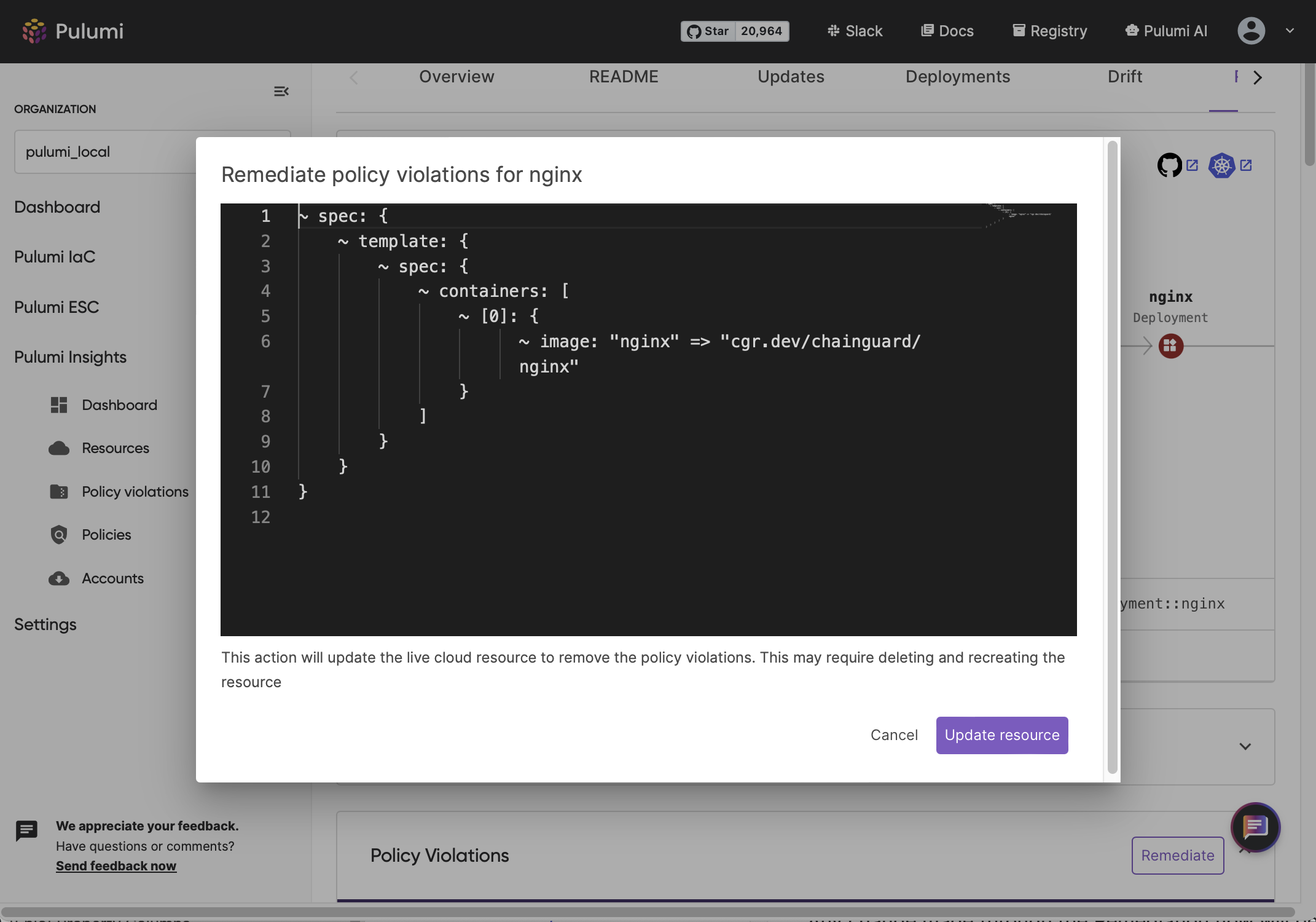Click the 'template: {' line in diff
Image resolution: width=1316 pixels, height=922 pixels.
tap(403, 242)
